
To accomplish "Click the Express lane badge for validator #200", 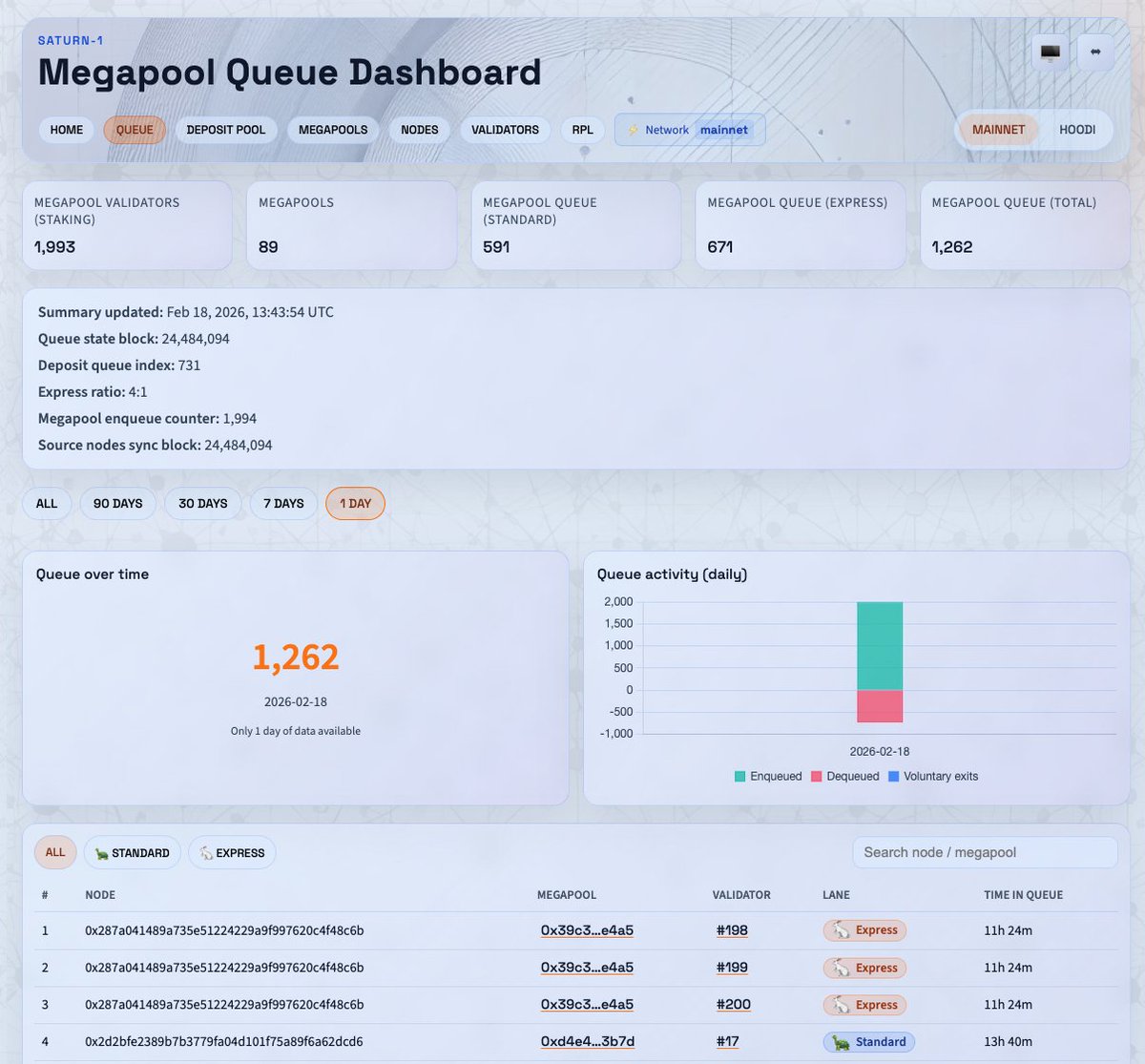I will 864,1005.
